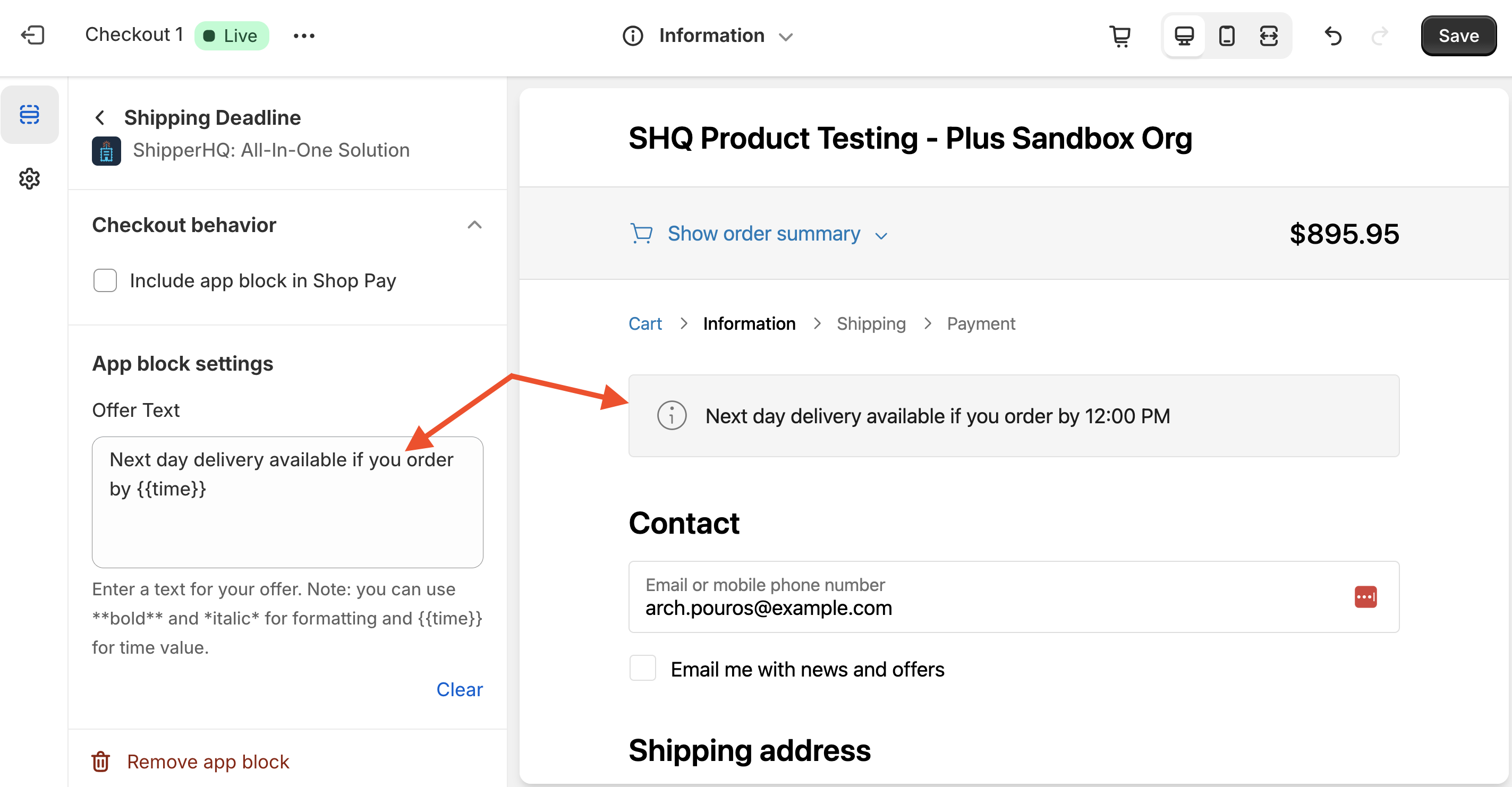Switch to full-width preview mode

click(1269, 36)
